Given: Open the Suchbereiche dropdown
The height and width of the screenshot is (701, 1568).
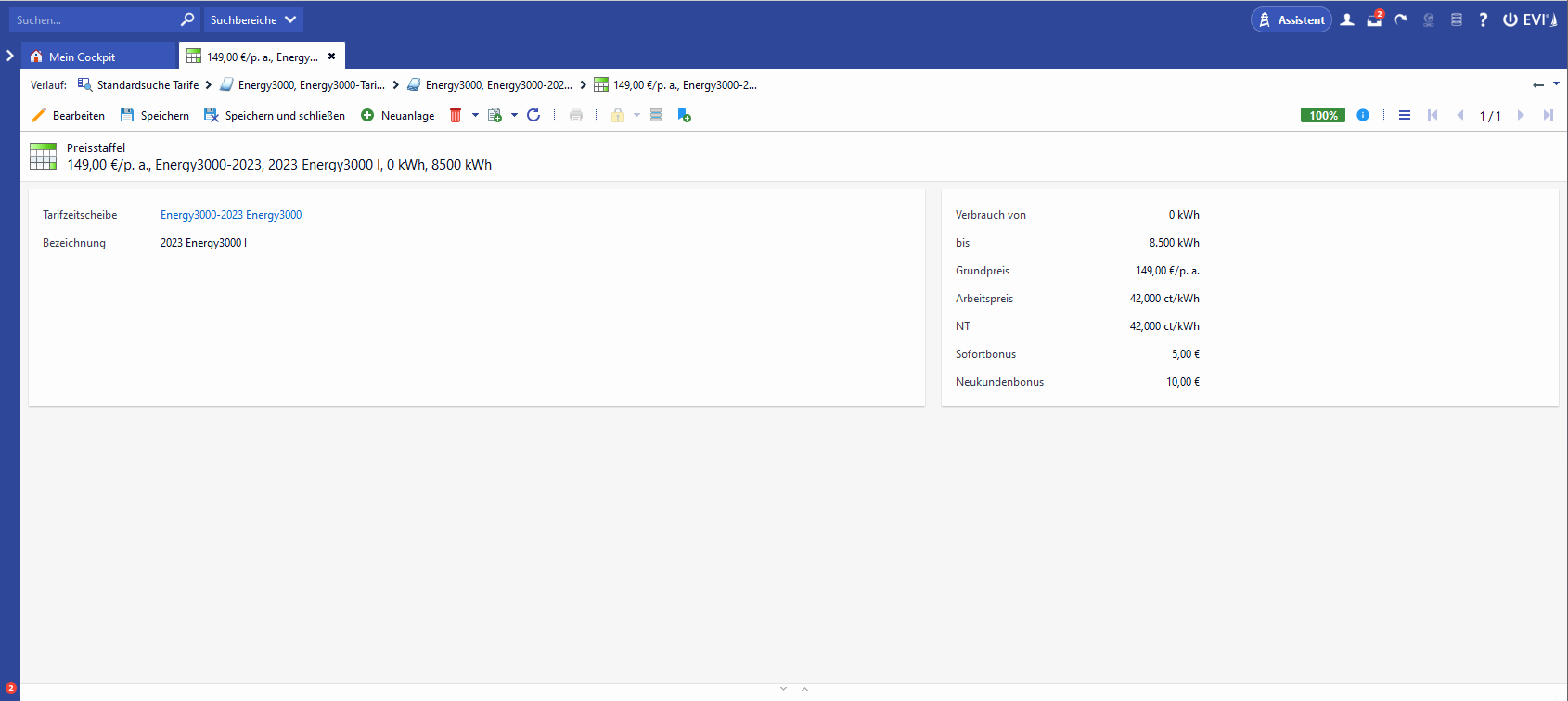Looking at the screenshot, I should click(x=253, y=19).
